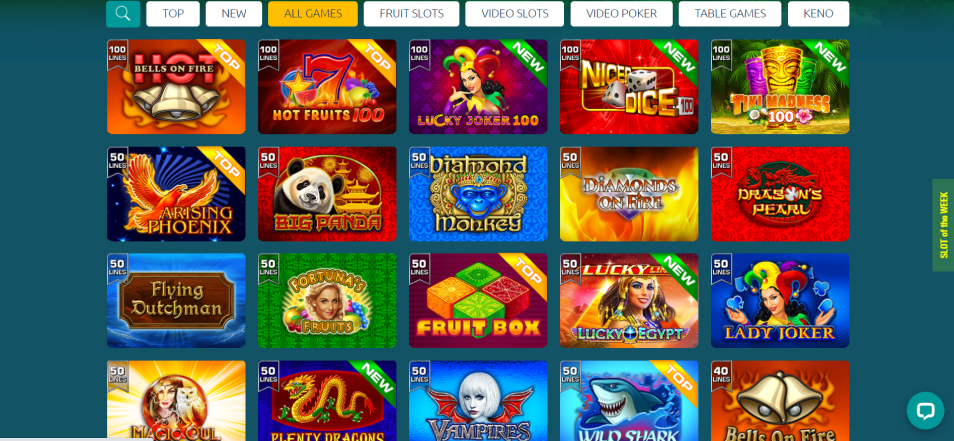Launch the Diamond Monkey slot
The height and width of the screenshot is (441, 954).
[x=478, y=193]
